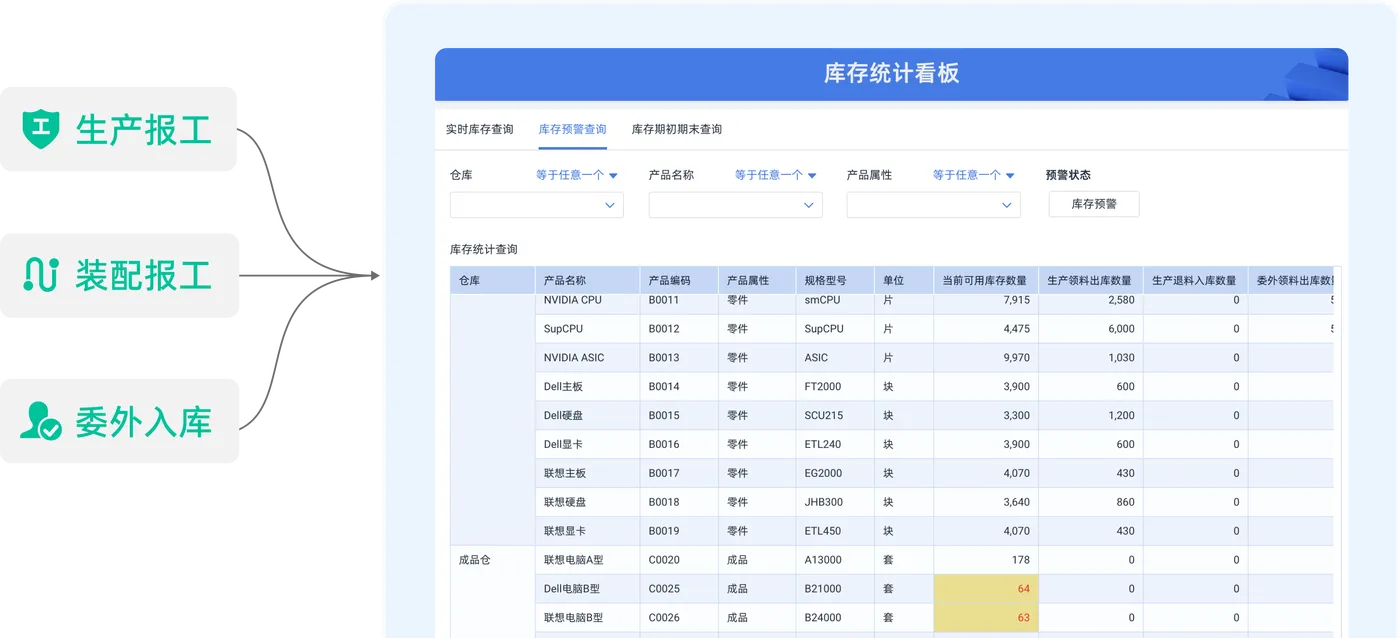Click product code B0015
Image resolution: width=1400 pixels, height=638 pixels.
664,416
